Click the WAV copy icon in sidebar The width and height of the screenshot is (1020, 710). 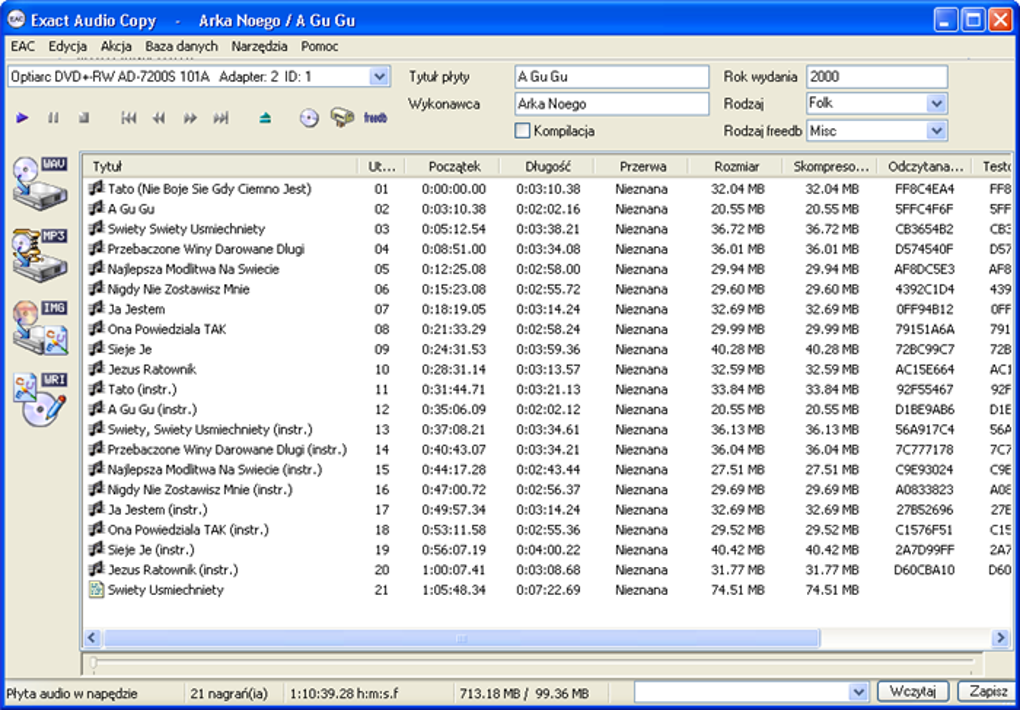(x=40, y=182)
